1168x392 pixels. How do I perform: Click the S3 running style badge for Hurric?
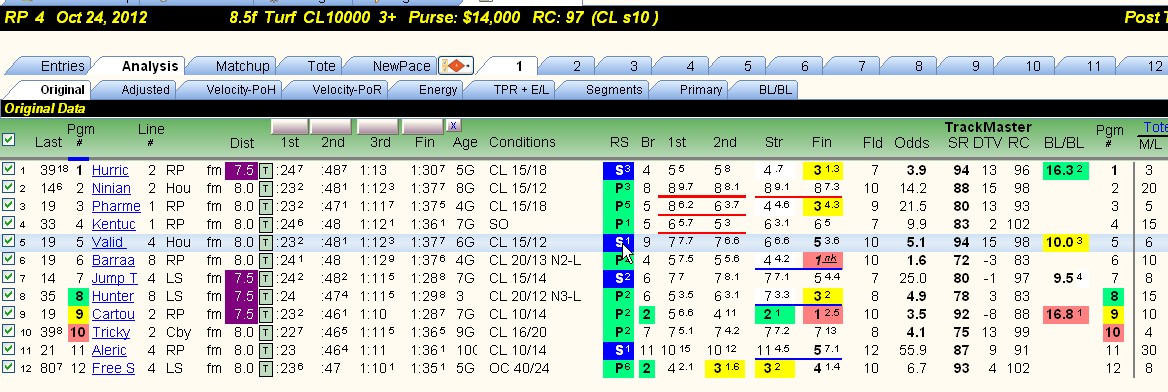pos(618,171)
